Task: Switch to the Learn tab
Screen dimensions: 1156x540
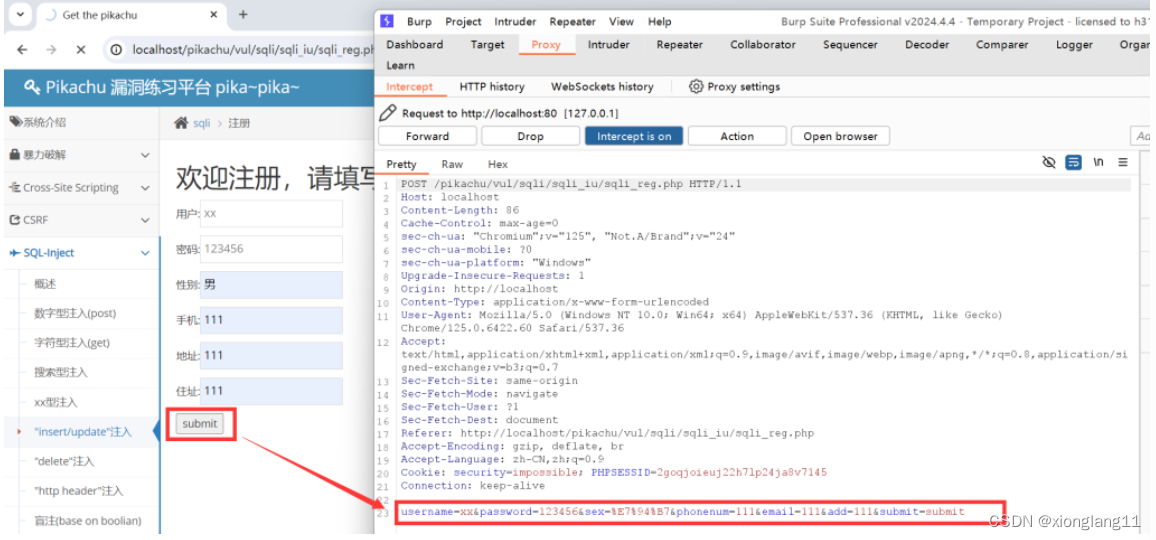Action: [x=400, y=66]
